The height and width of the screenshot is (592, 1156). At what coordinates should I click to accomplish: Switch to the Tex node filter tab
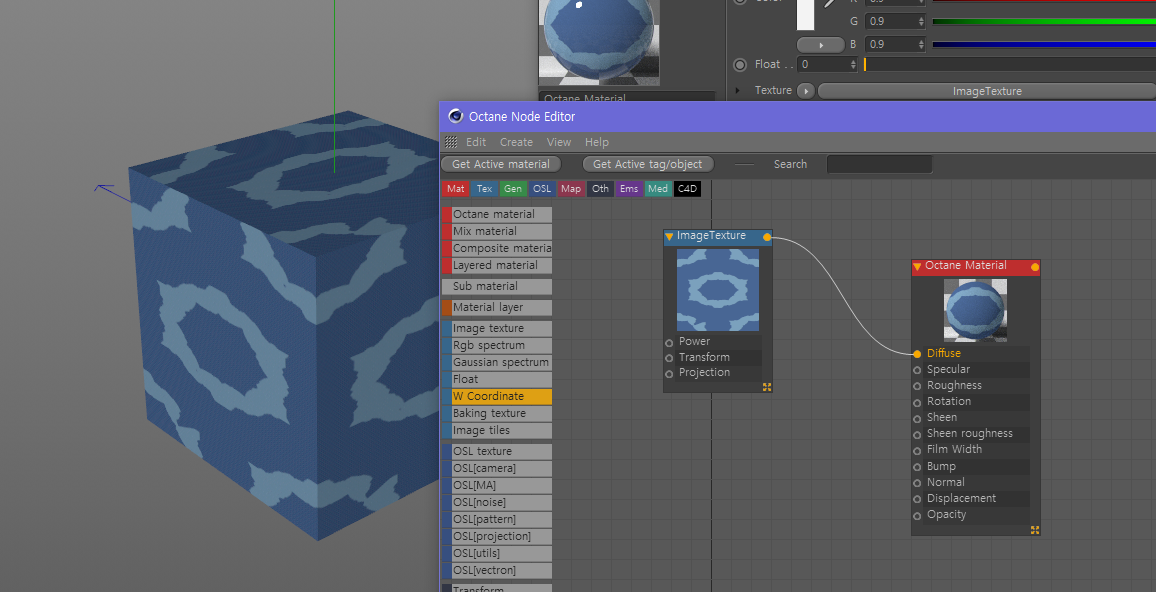484,189
